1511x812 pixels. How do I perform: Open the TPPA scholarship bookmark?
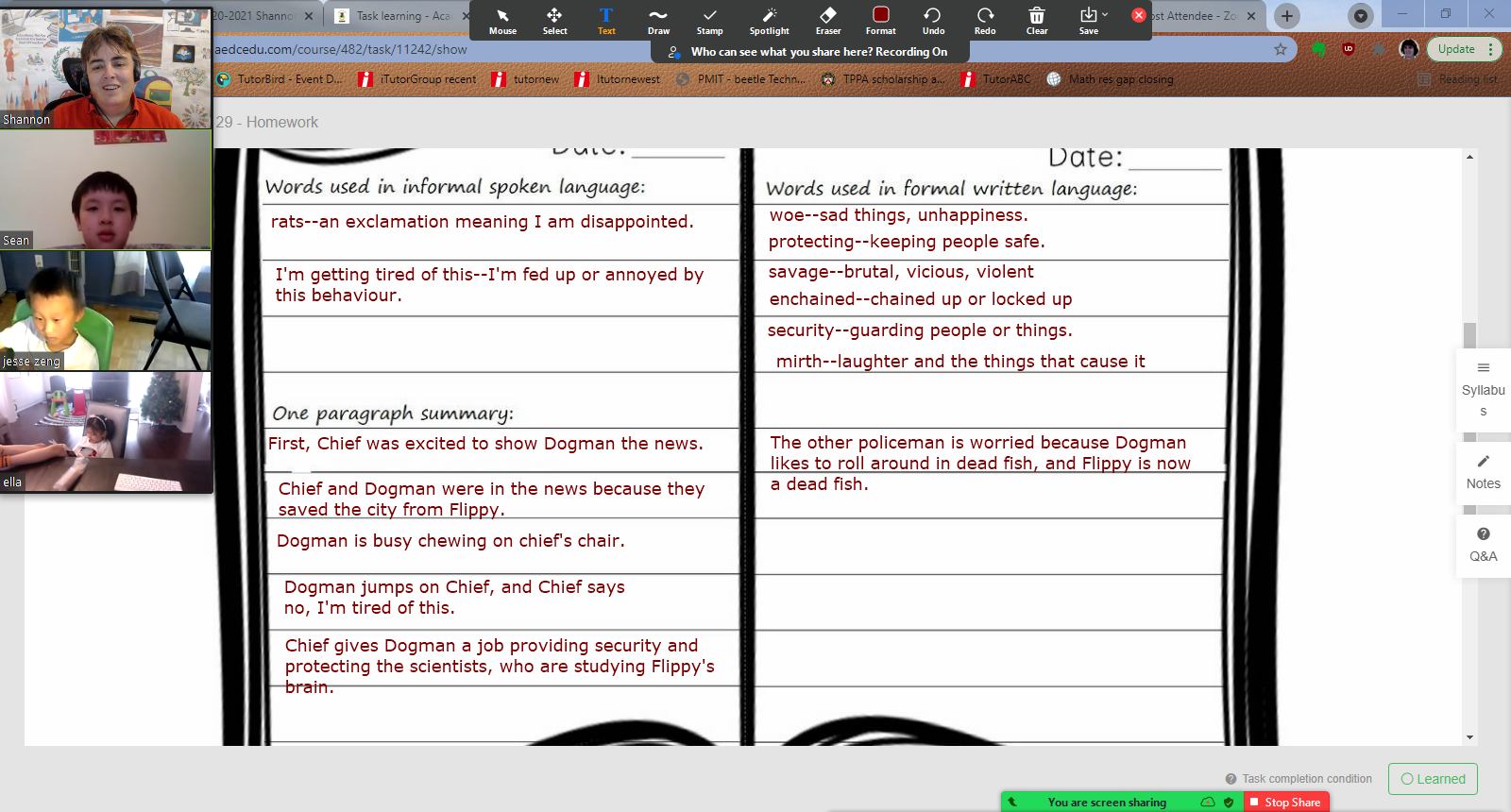pos(883,79)
